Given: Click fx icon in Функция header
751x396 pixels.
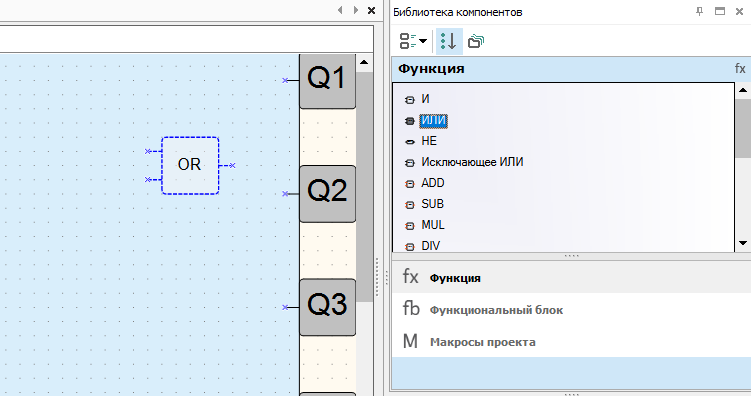Looking at the screenshot, I should click(740, 69).
